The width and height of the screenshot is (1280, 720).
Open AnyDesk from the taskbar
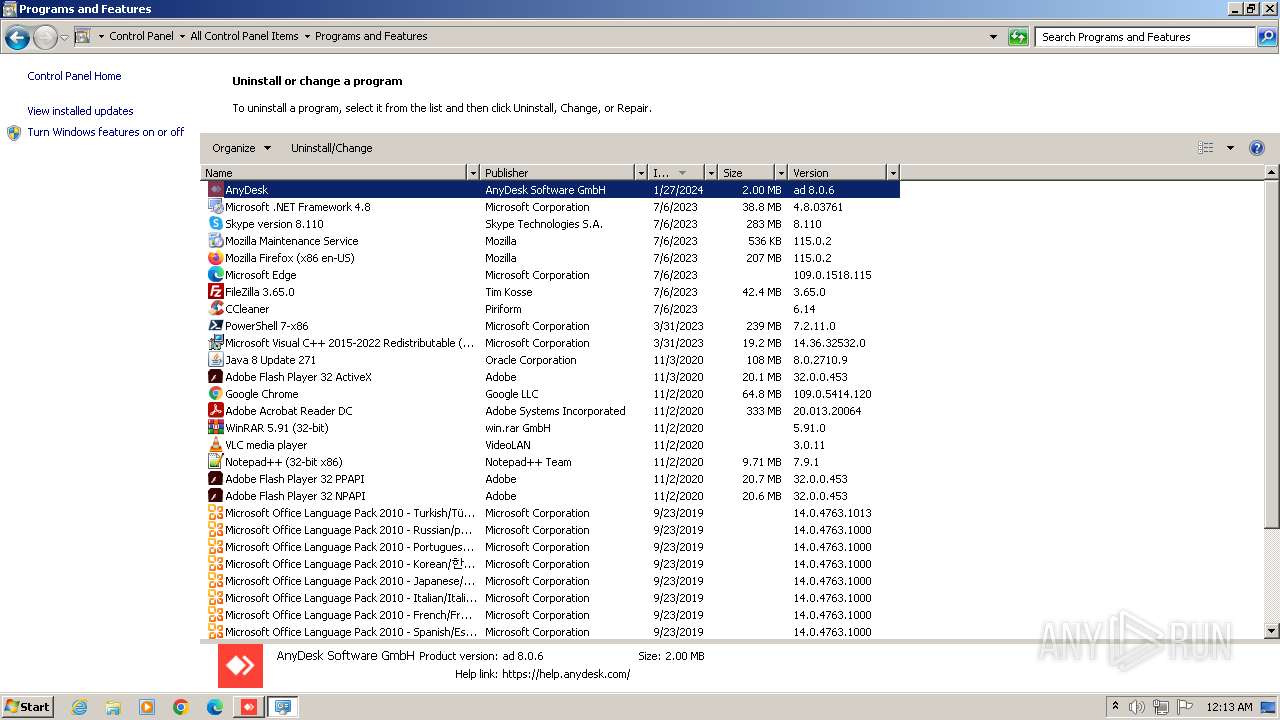coord(248,707)
